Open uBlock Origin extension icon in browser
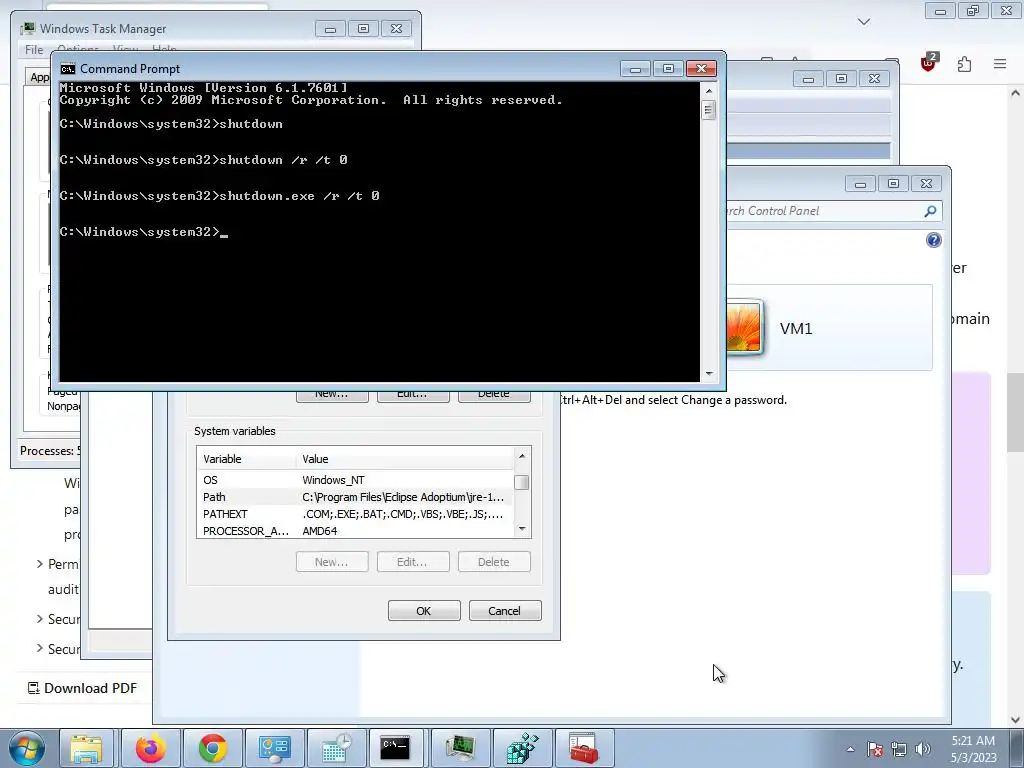The width and height of the screenshot is (1024, 768). 929,63
